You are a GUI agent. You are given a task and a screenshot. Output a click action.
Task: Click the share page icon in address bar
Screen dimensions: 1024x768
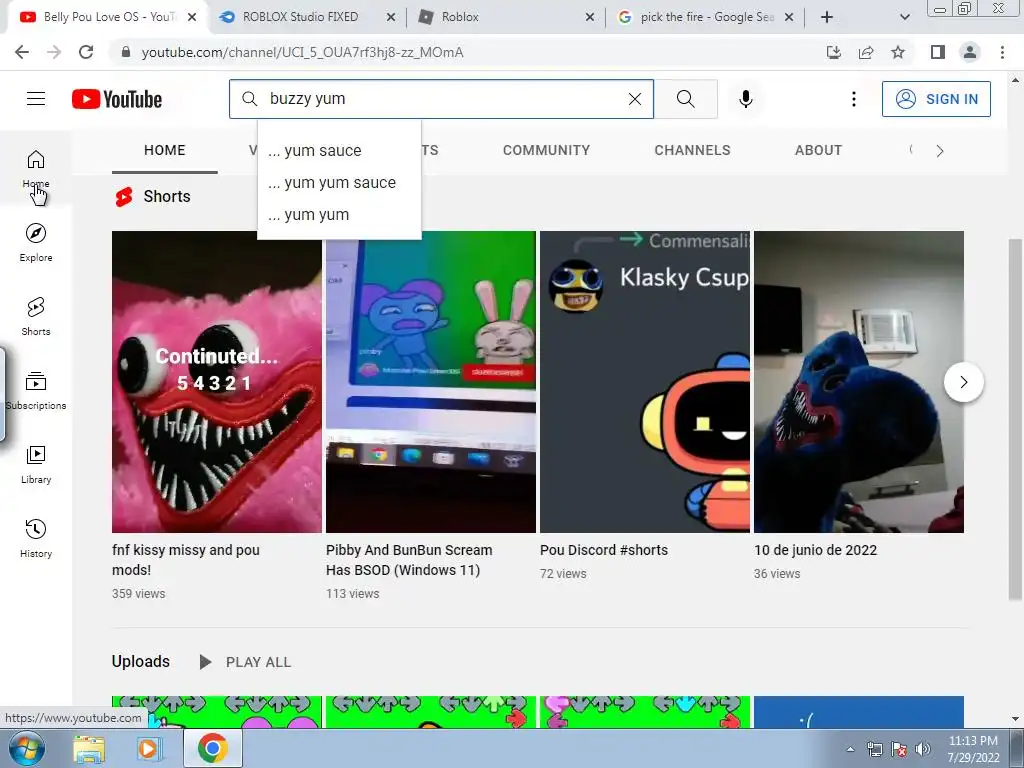(x=866, y=52)
